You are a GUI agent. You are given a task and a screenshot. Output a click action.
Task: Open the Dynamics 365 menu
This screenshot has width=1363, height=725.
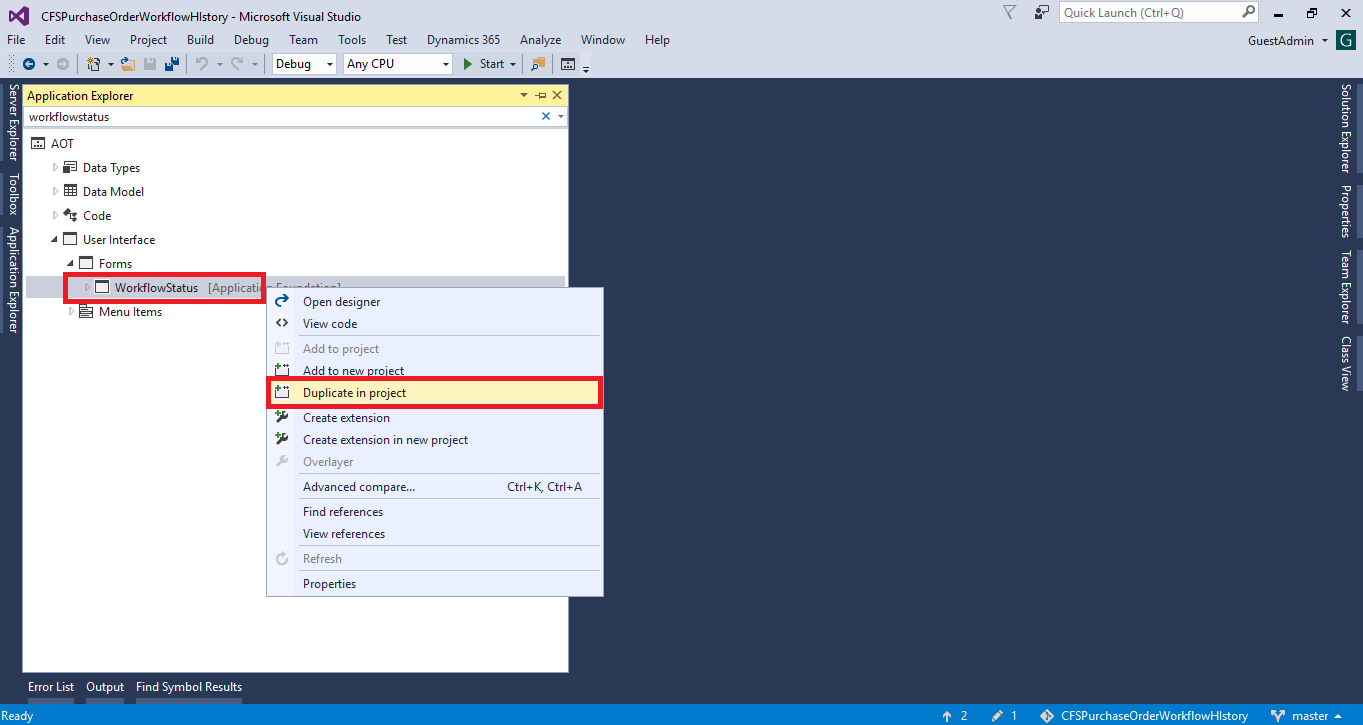click(x=463, y=40)
